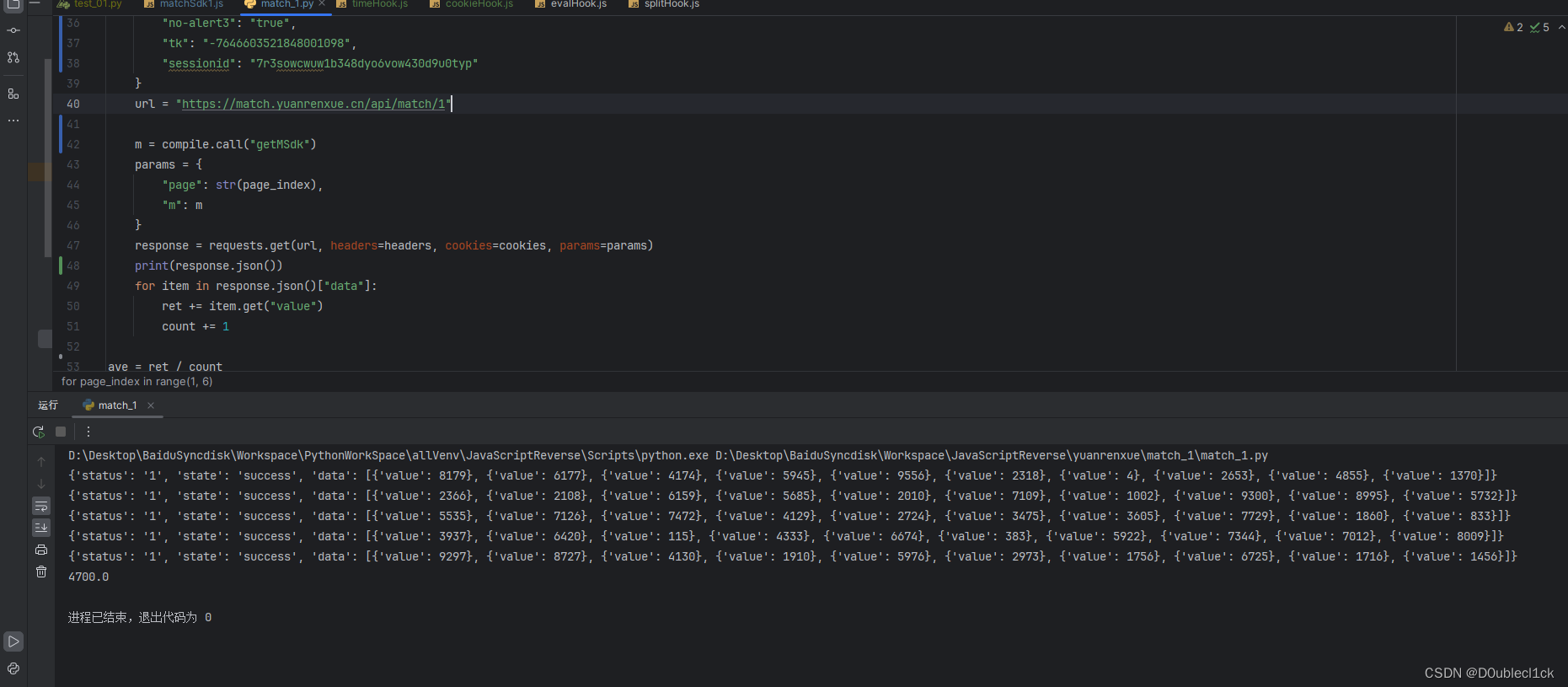Toggle soft-wrap in run console
The image size is (1568, 687).
tap(41, 506)
